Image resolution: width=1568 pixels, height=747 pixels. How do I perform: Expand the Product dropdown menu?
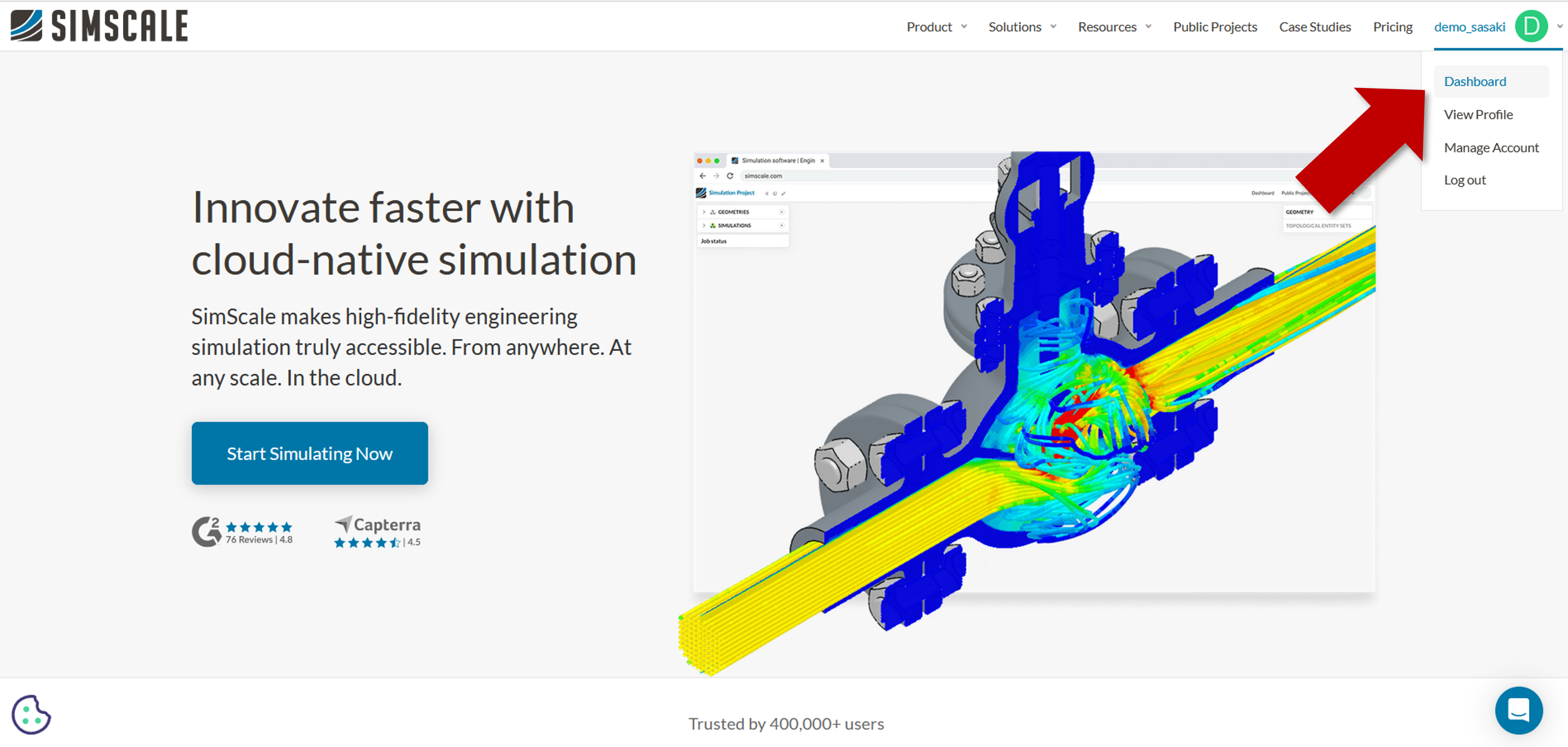936,27
